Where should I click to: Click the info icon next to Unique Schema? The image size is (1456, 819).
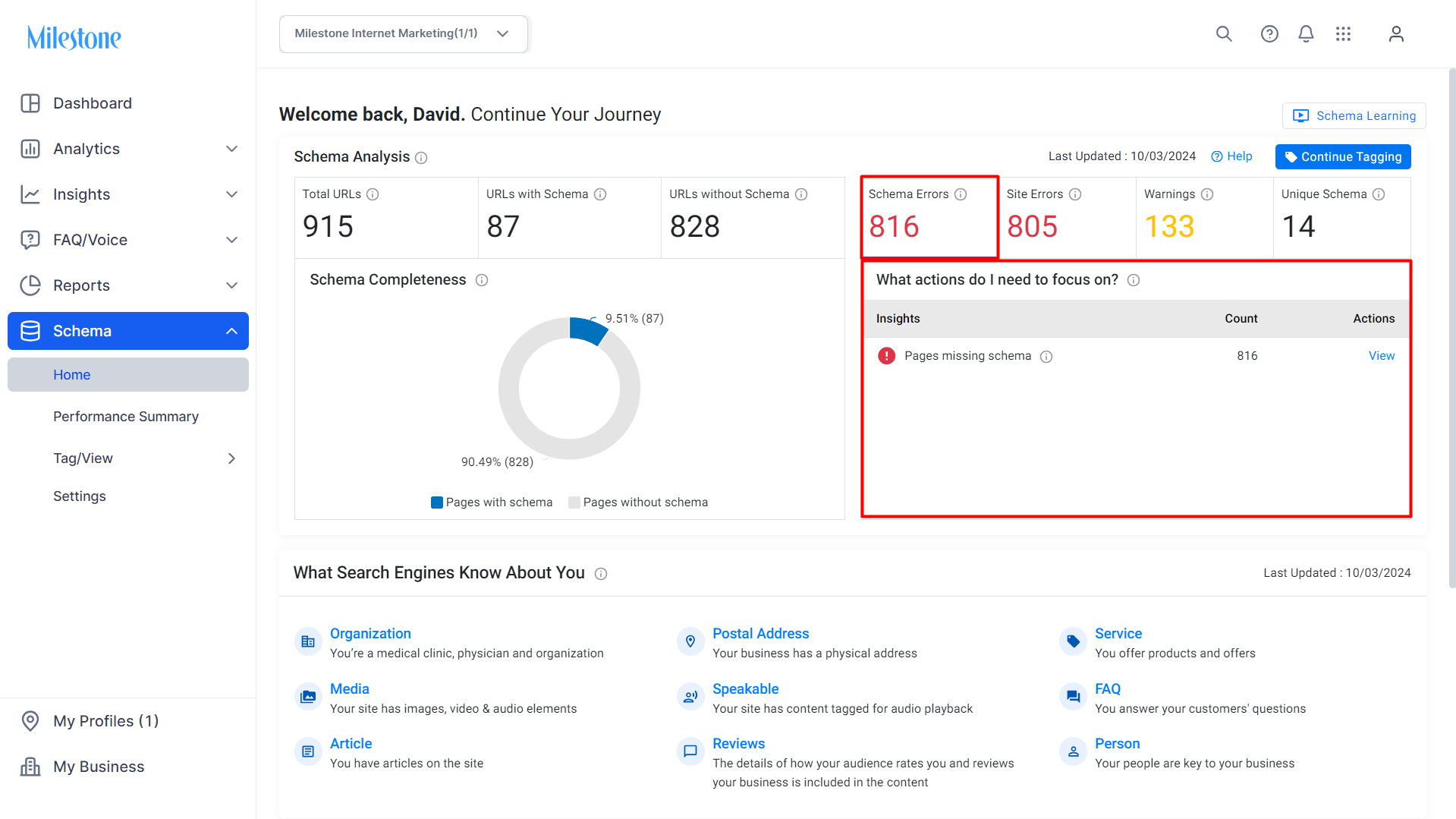[x=1379, y=194]
